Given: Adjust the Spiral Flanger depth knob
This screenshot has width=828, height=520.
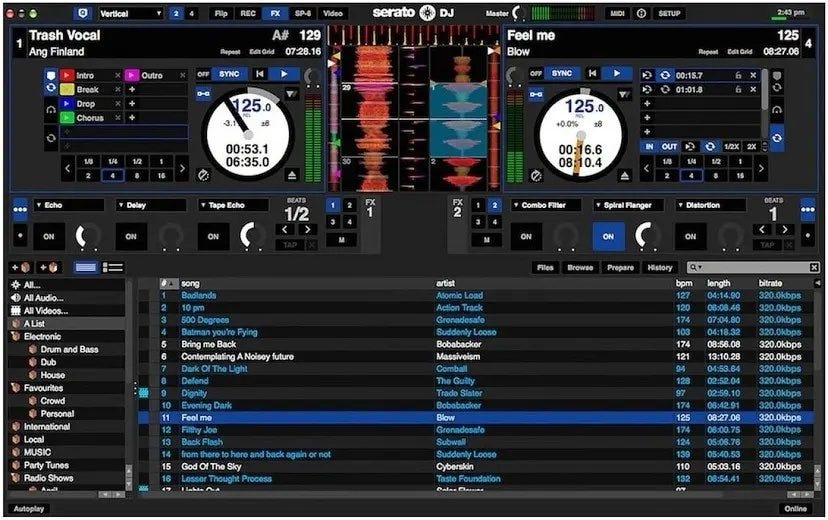Looking at the screenshot, I should pyautogui.click(x=647, y=235).
